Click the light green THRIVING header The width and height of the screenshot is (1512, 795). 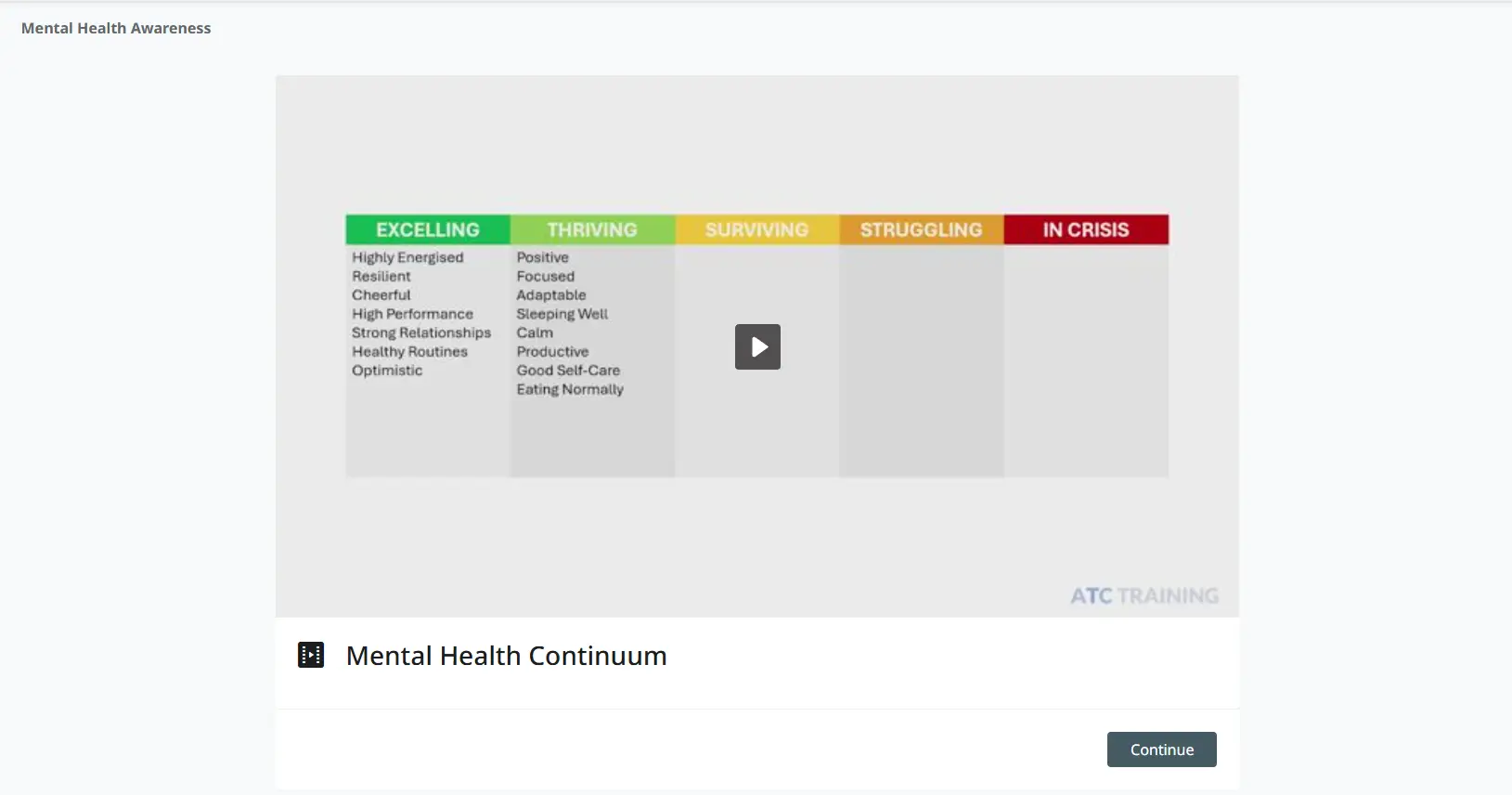coord(592,229)
